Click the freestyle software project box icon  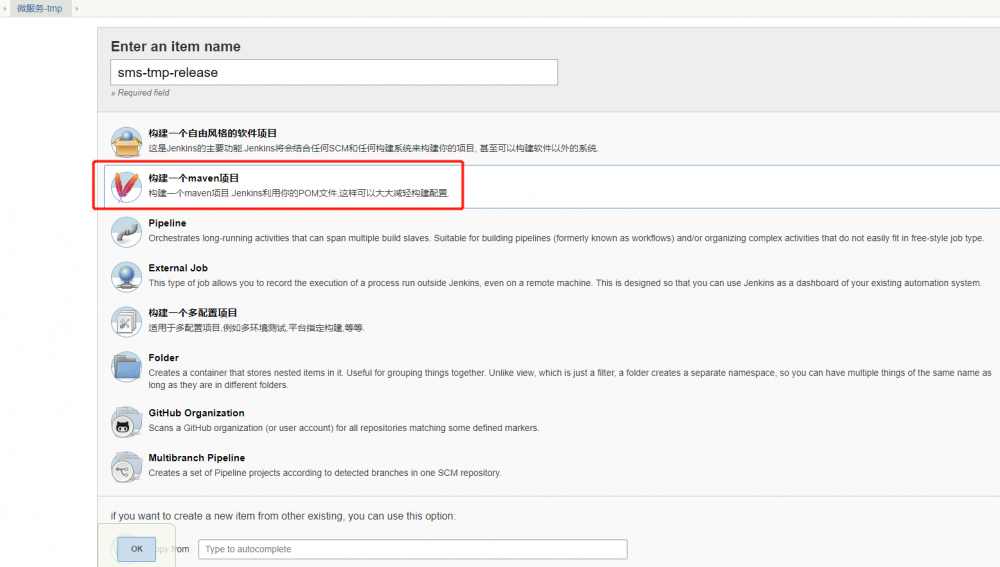pyautogui.click(x=126, y=142)
